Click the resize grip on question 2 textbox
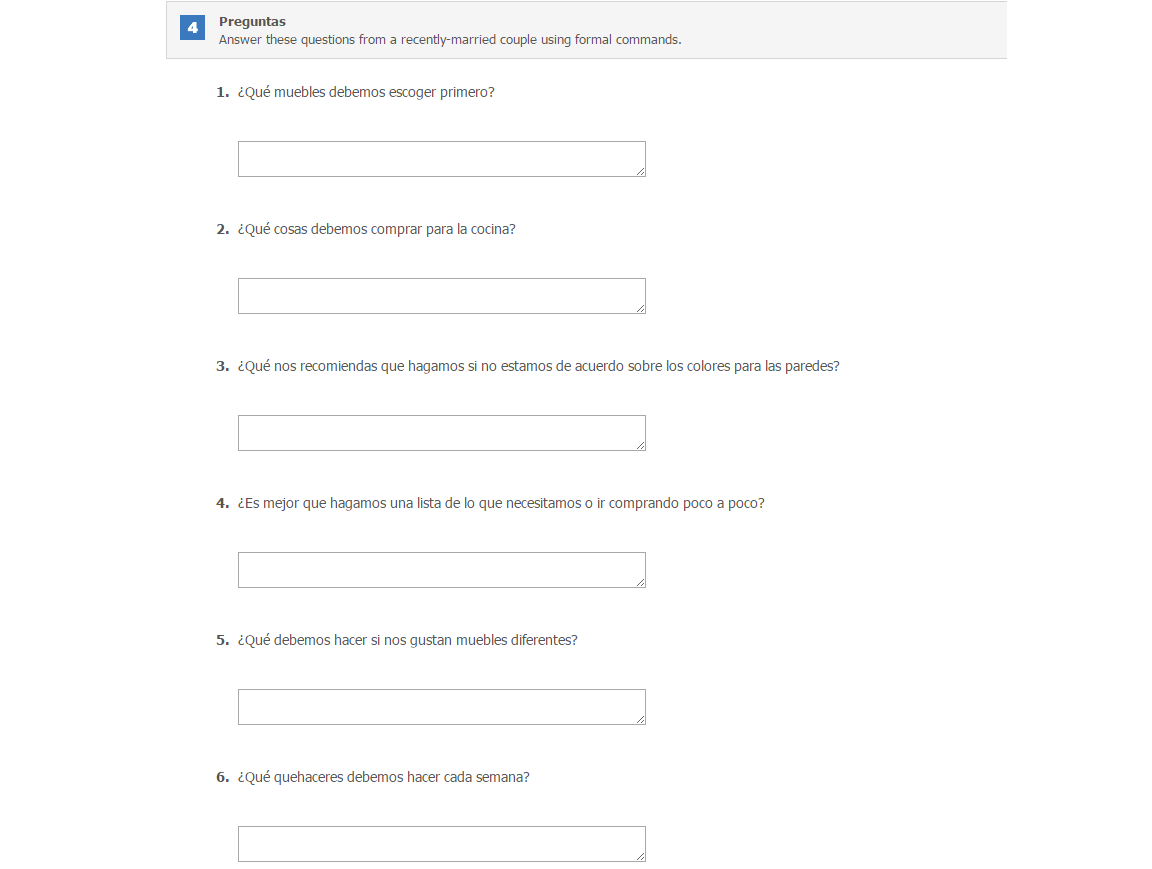 (x=641, y=309)
